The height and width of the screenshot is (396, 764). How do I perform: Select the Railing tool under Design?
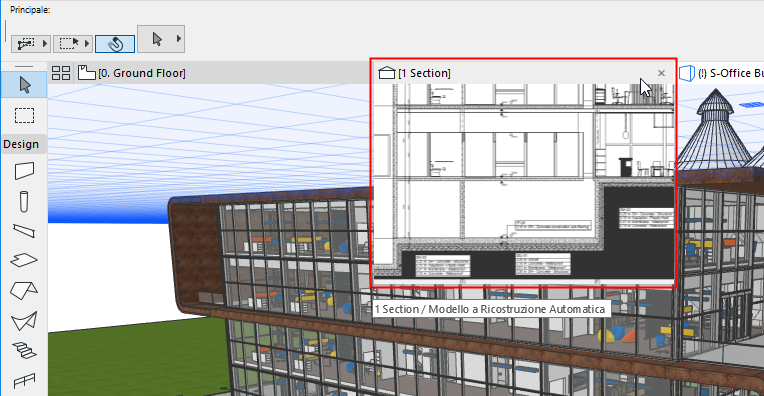point(24,380)
